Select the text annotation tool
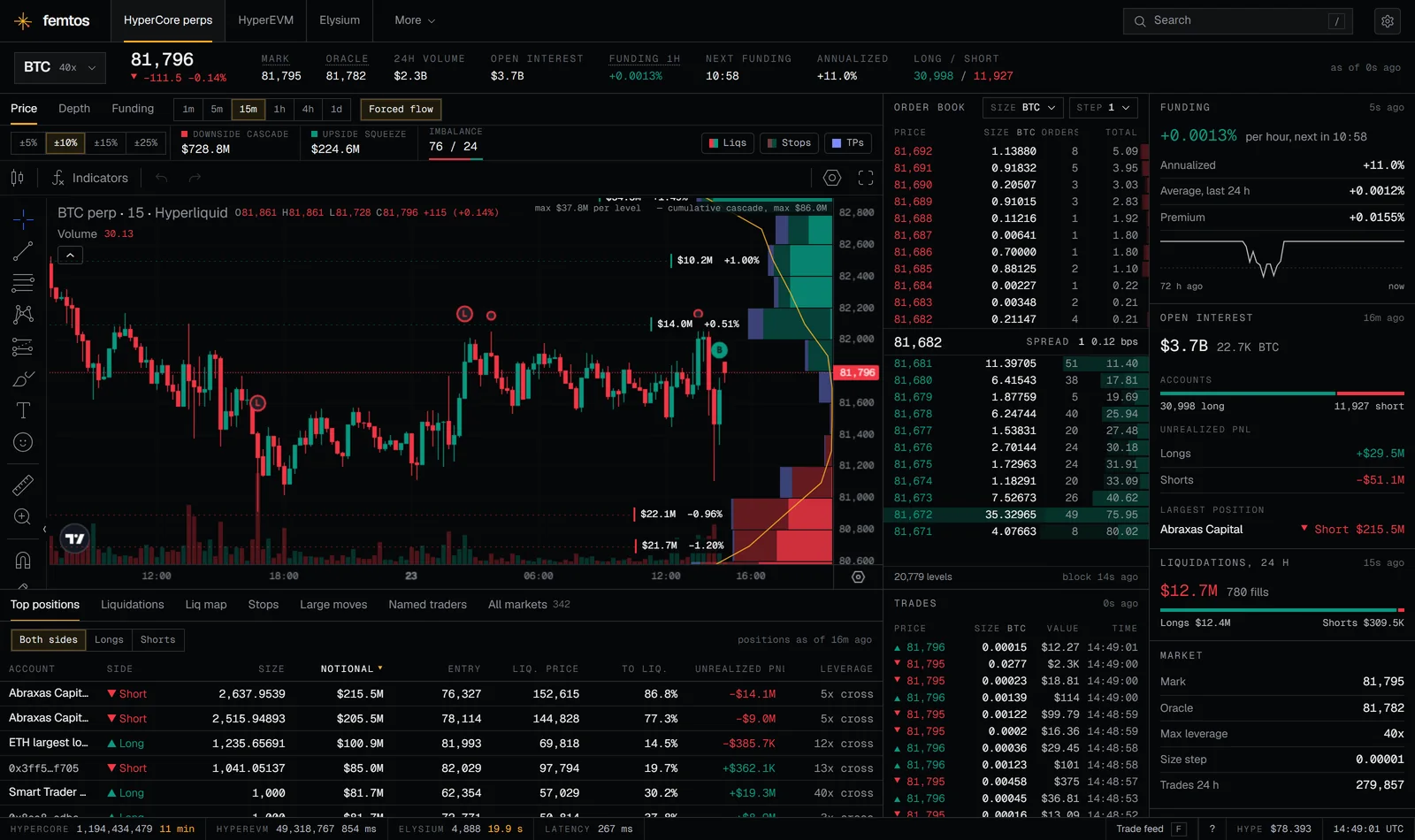Image resolution: width=1415 pixels, height=840 pixels. point(23,410)
